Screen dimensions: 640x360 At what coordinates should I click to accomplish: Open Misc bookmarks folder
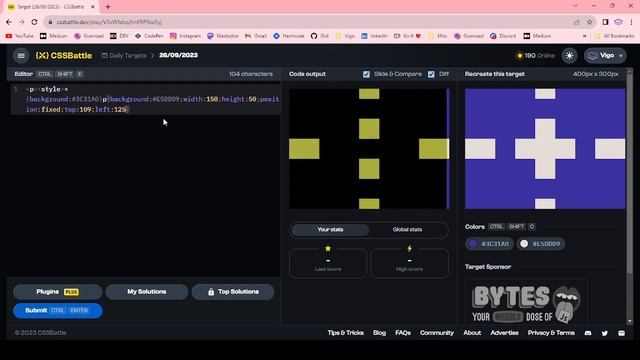click(x=438, y=36)
